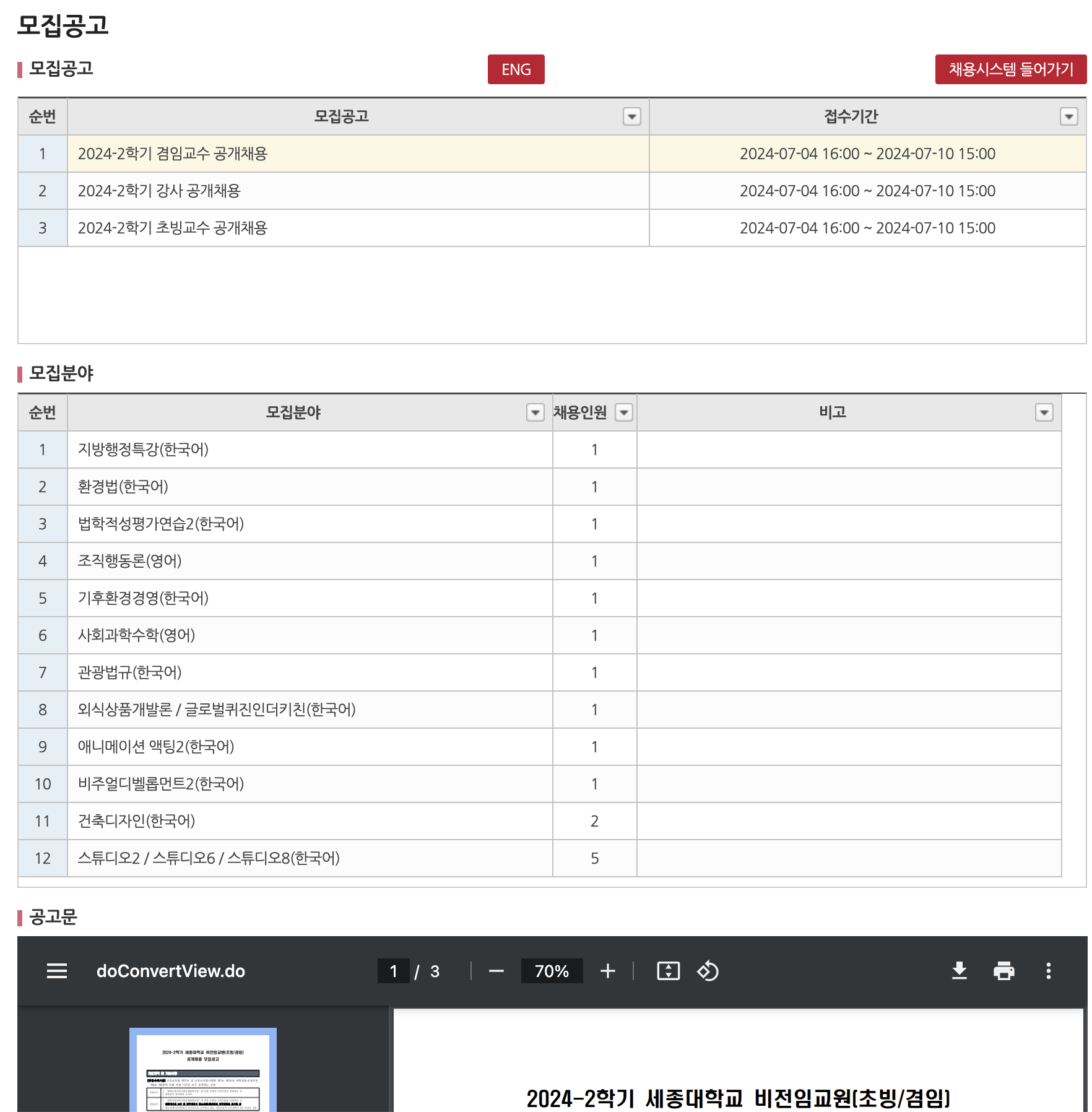The width and height of the screenshot is (1092, 1112).
Task: Open filter dropdown on 채용인원 column header
Action: [x=624, y=412]
